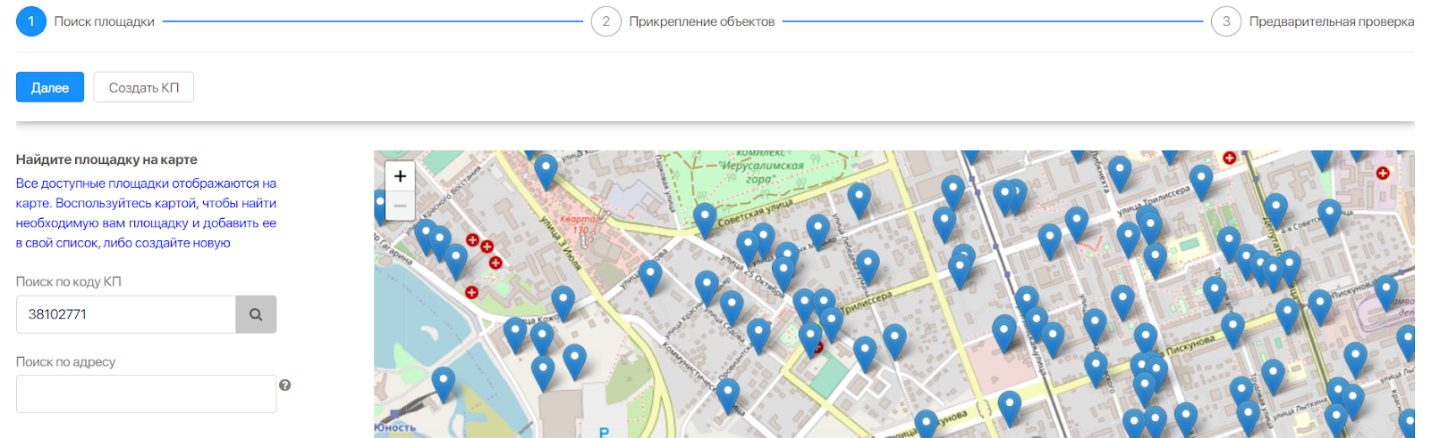Select the marker near the railway by the lake
Image resolution: width=1431 pixels, height=438 pixels.
(443, 381)
